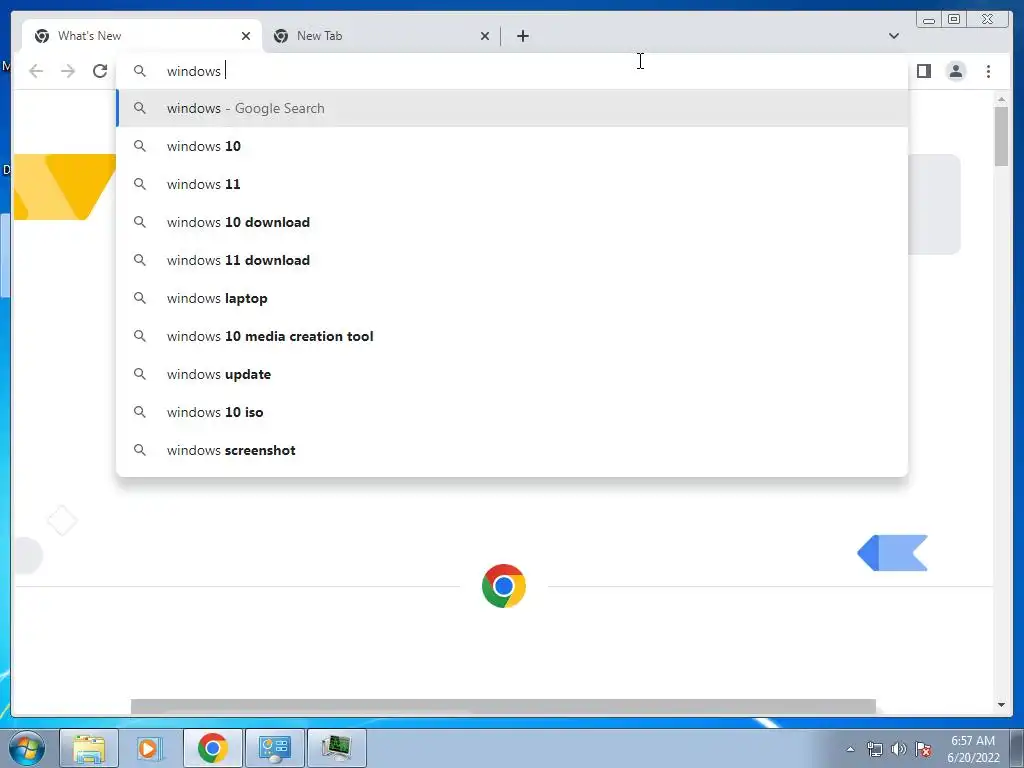Open the Control Panel taskbar icon
The width and height of the screenshot is (1024, 768).
pos(274,748)
